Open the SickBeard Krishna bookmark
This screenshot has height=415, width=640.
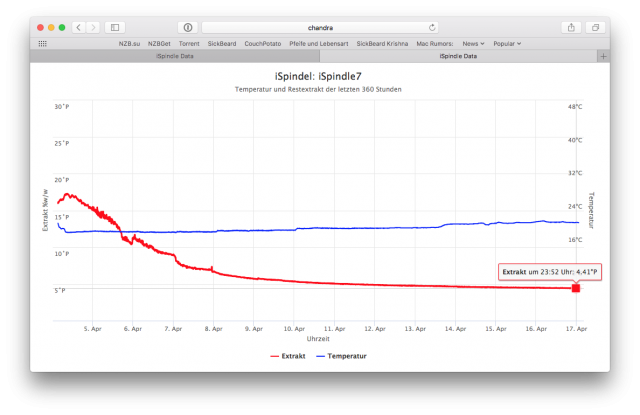[383, 44]
